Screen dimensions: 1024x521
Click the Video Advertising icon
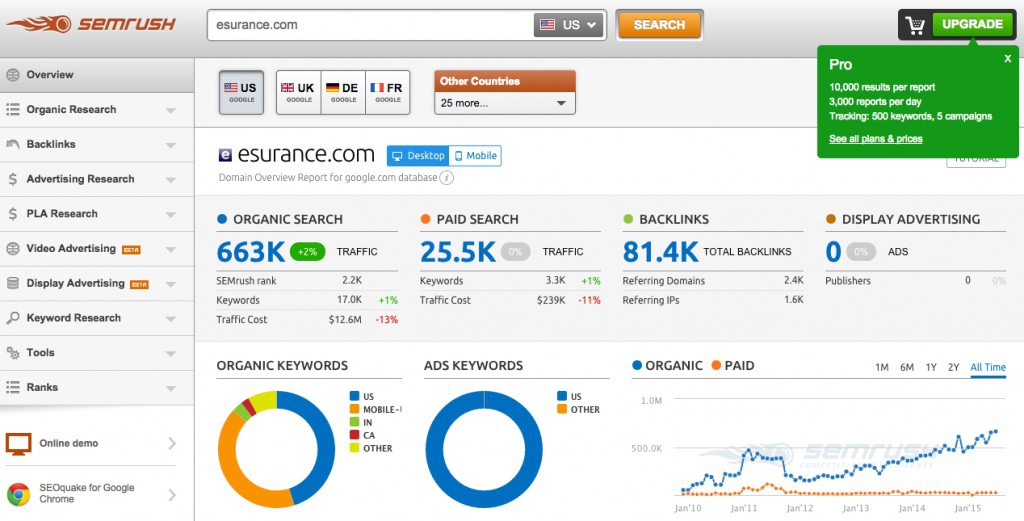[12, 249]
